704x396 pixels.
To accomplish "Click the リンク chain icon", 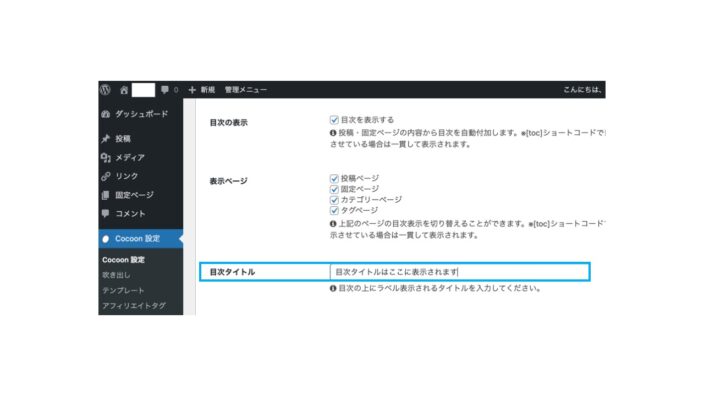I will 106,176.
